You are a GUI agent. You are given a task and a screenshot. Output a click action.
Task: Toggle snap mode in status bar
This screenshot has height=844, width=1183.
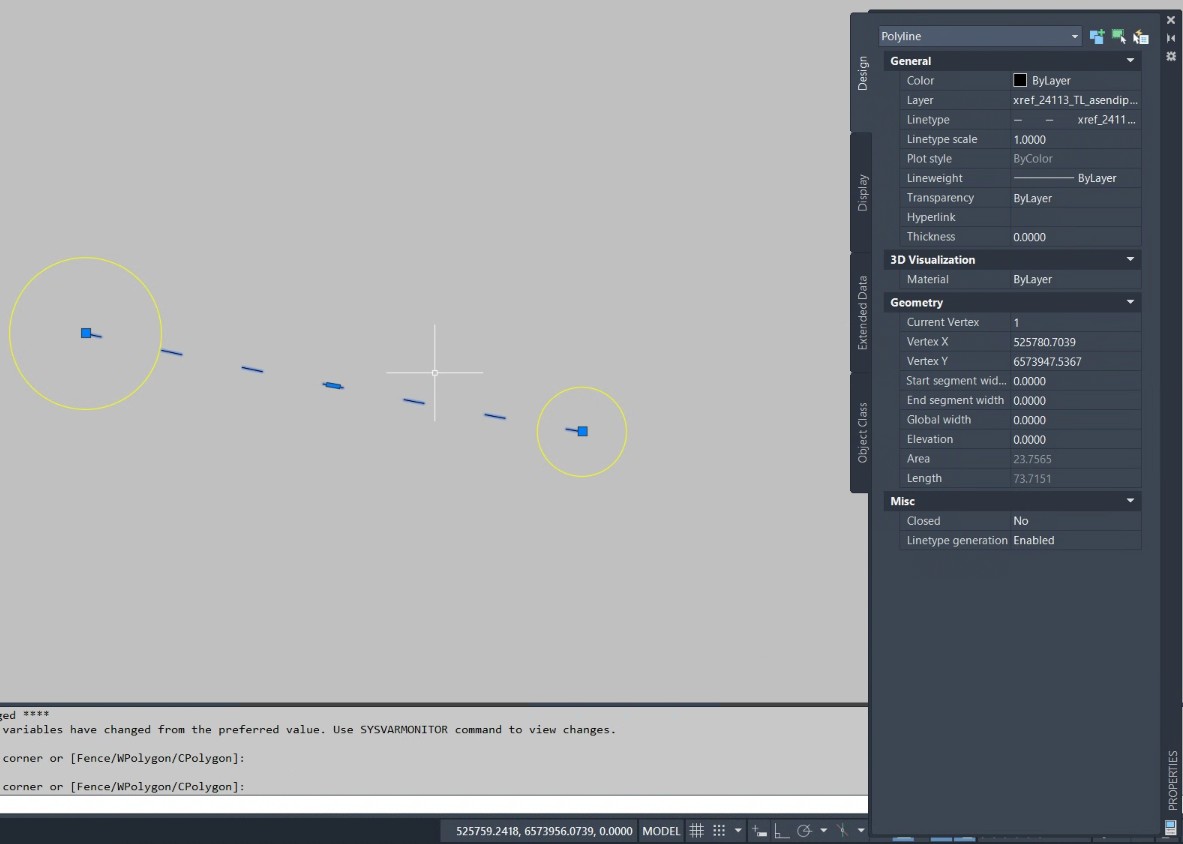(719, 831)
